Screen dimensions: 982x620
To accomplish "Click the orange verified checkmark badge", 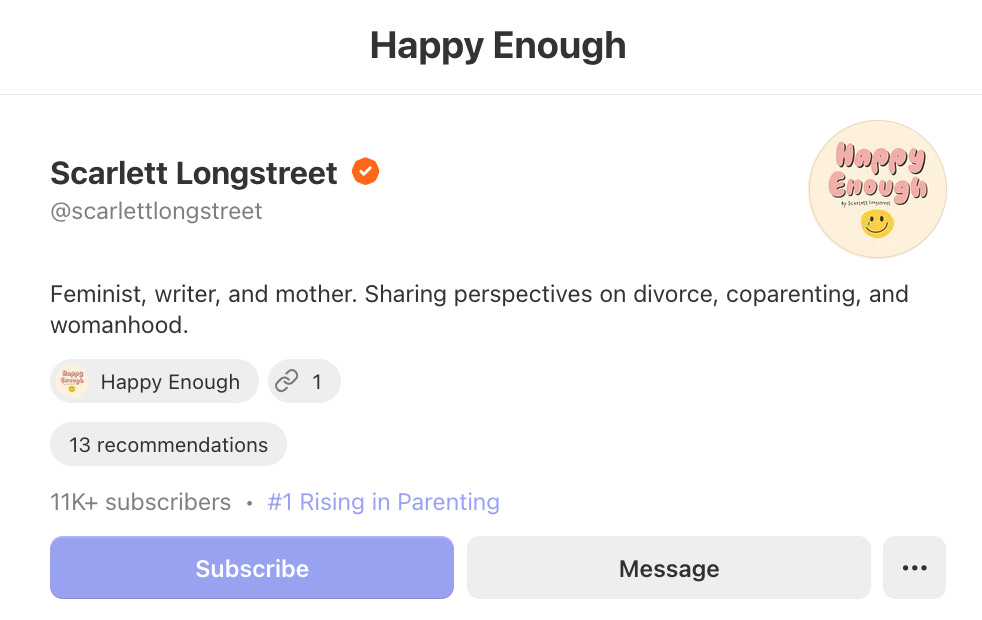I will point(365,172).
